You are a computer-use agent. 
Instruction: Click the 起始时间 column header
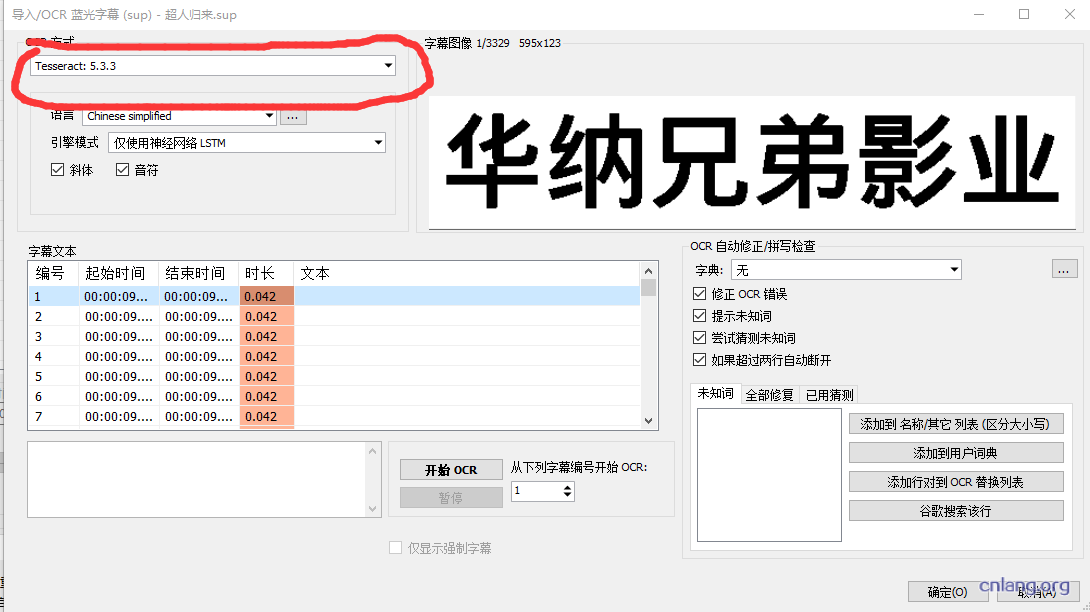tap(118, 273)
